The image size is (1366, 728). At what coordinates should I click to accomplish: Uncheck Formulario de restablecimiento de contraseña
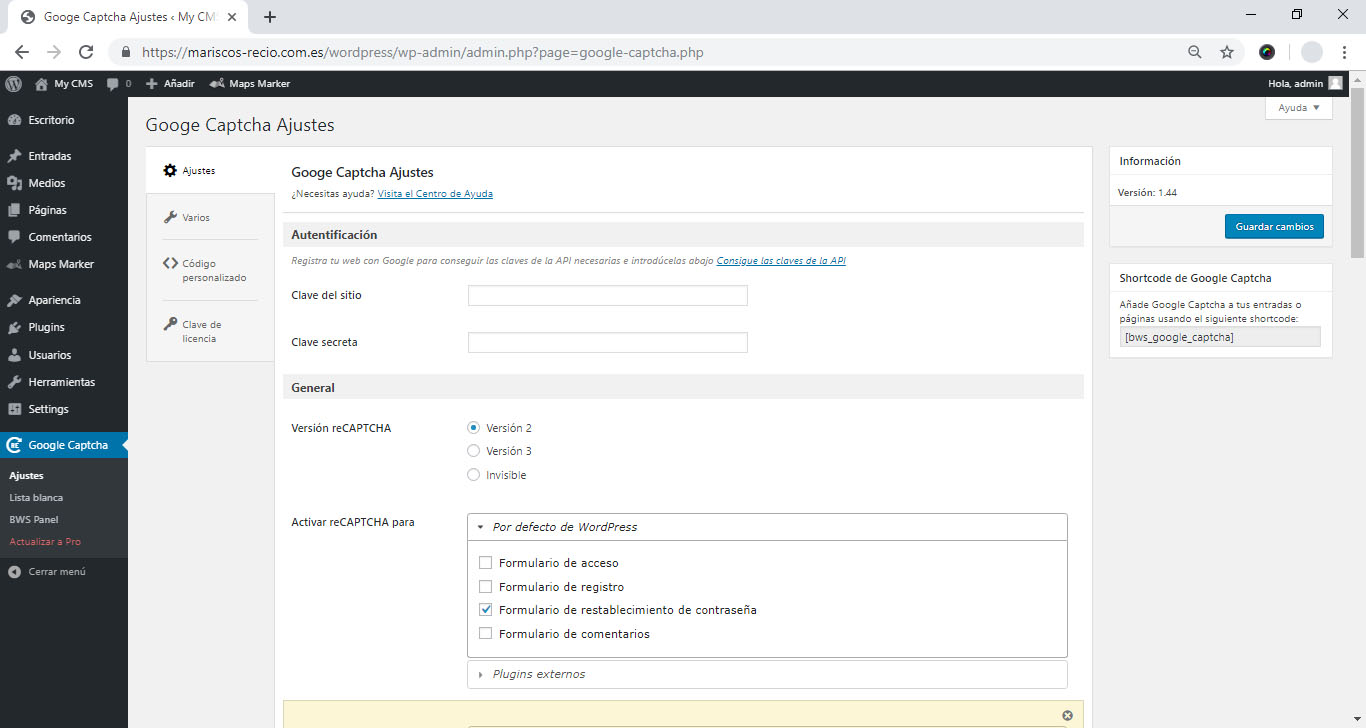tap(486, 610)
